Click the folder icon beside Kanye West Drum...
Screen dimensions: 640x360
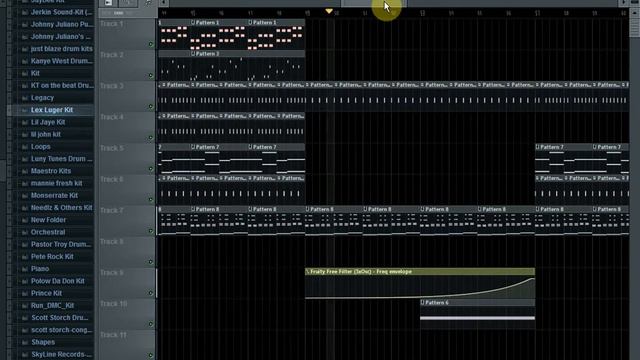click(24, 62)
